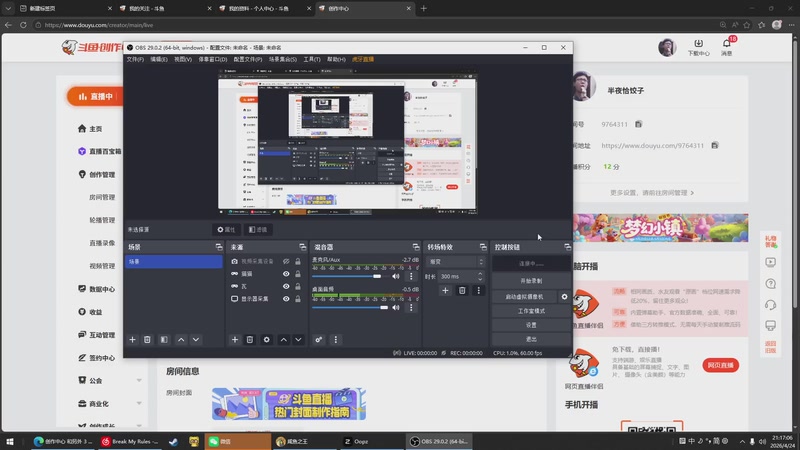The width and height of the screenshot is (800, 450).
Task: Click the Douyu cover guide thumbnail banner
Action: coord(289,404)
